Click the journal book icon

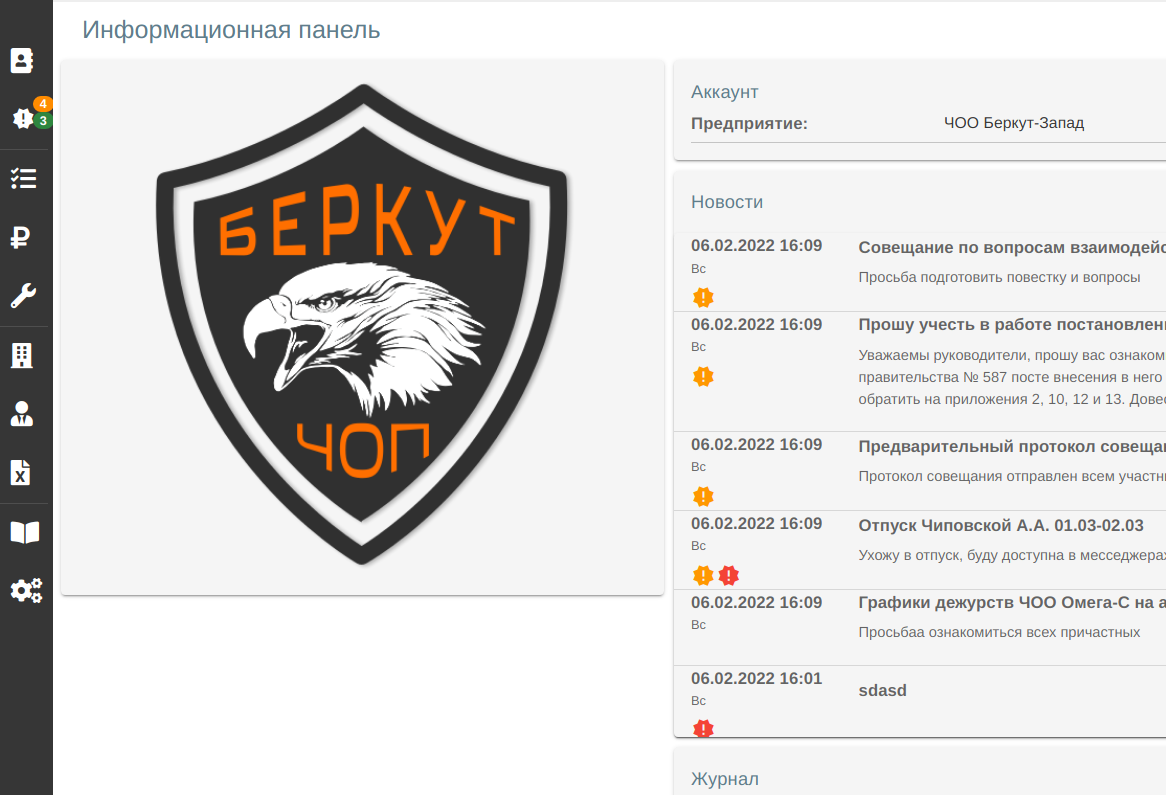[25, 531]
